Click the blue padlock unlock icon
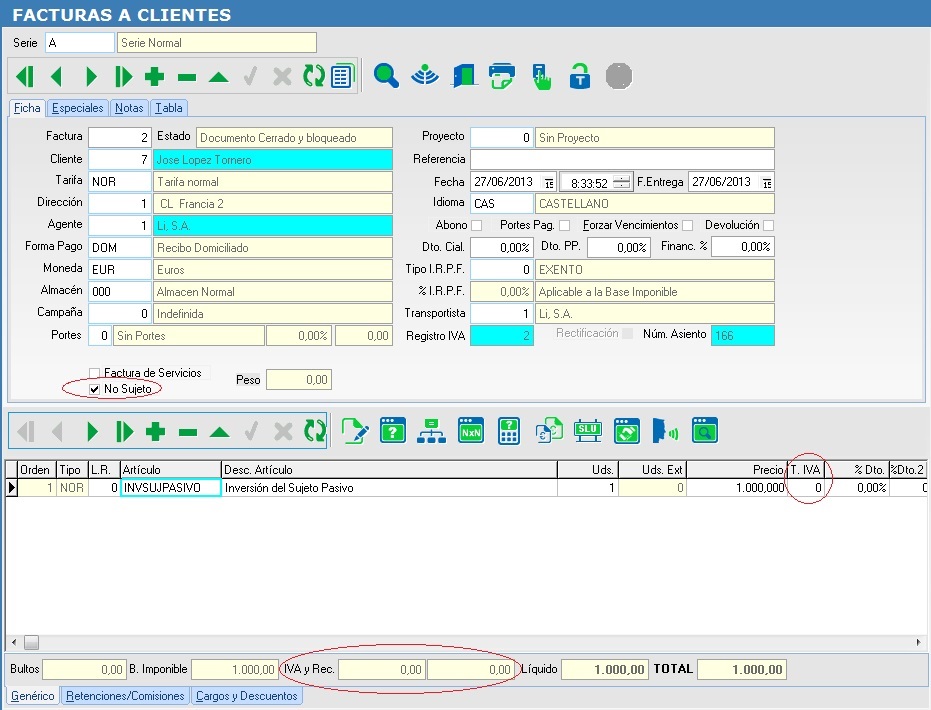 click(580, 76)
